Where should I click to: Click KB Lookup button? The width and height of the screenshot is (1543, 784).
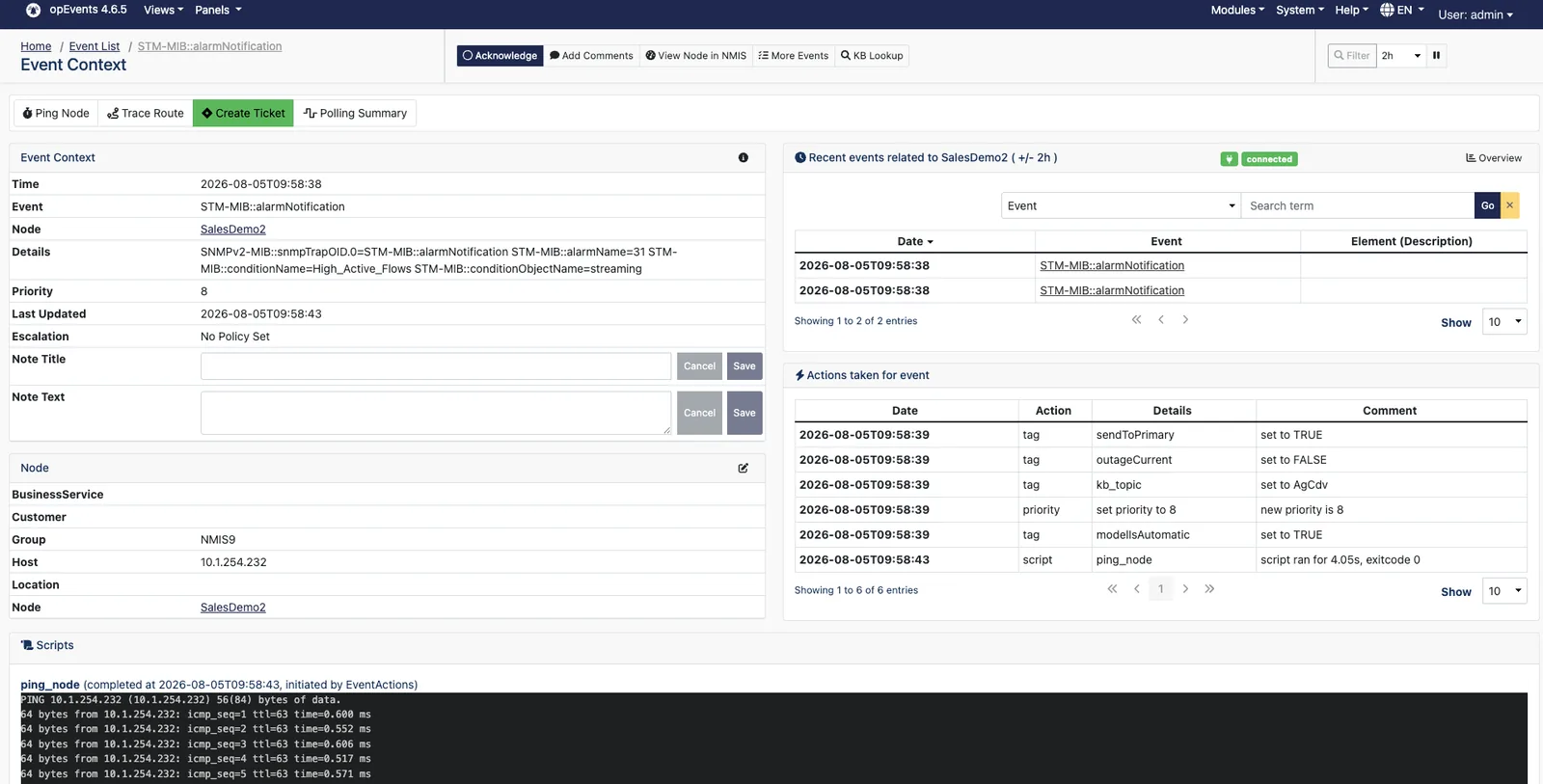point(872,56)
